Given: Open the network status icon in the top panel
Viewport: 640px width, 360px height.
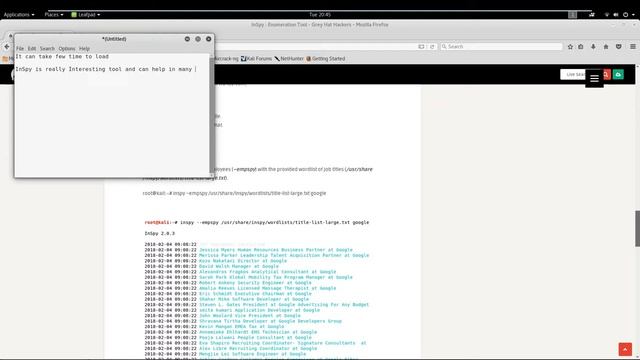Looking at the screenshot, I should 607,15.
